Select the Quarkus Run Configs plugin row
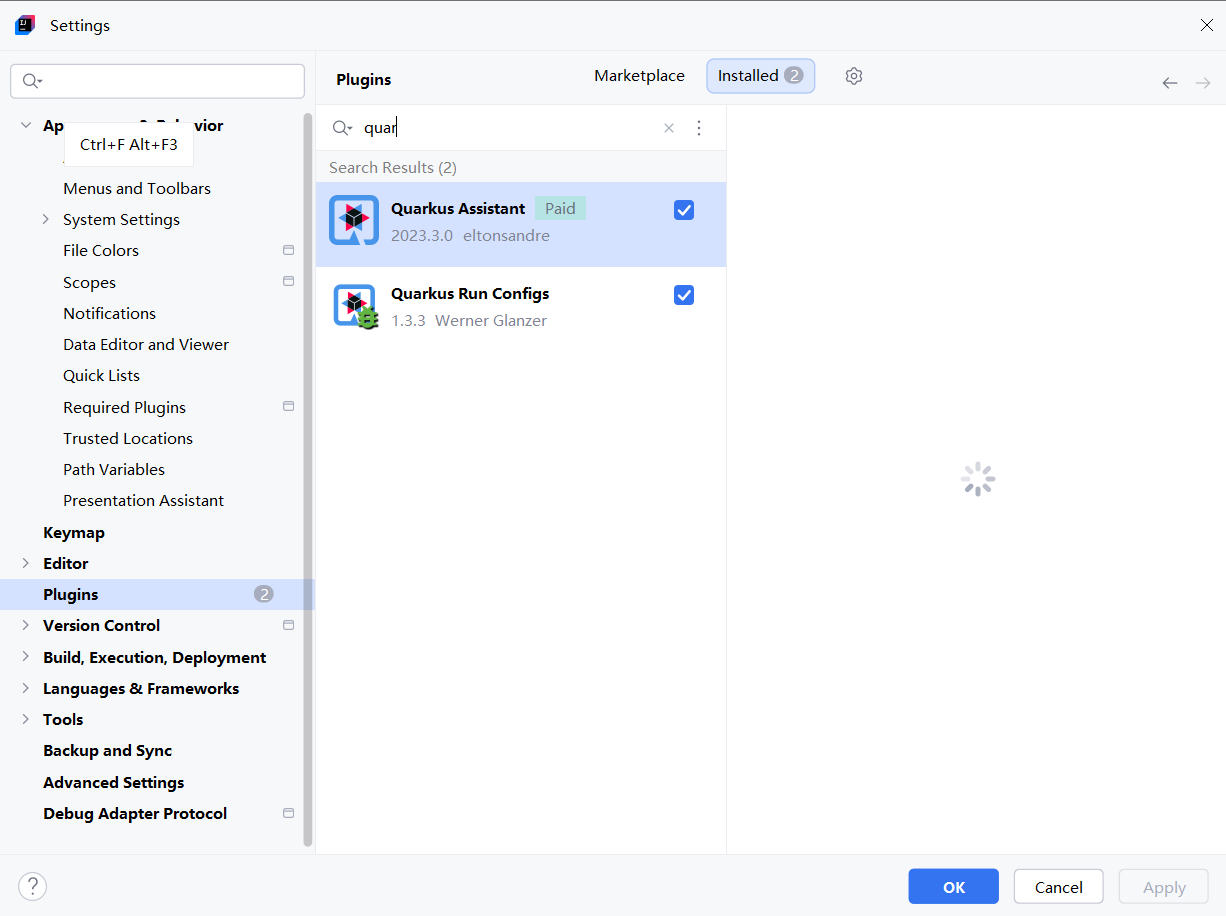The image size is (1226, 916). point(521,307)
